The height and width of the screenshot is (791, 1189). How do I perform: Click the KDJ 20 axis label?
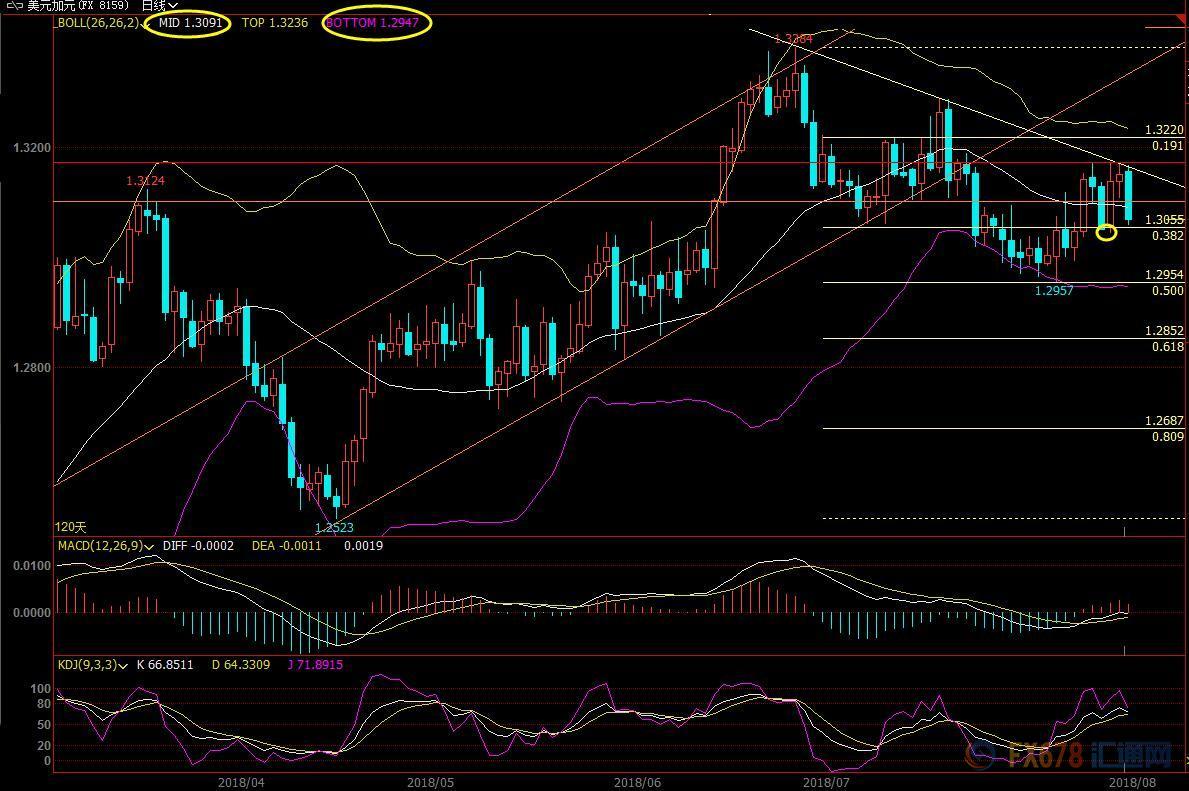click(44, 746)
